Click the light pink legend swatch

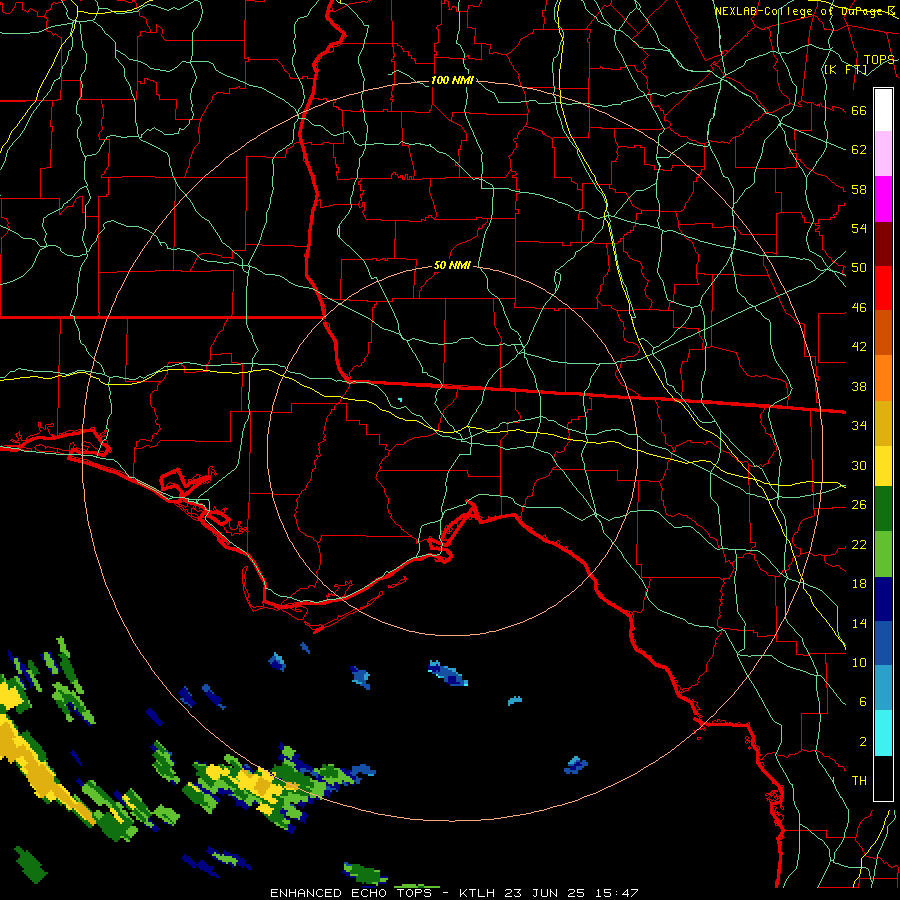coord(883,154)
